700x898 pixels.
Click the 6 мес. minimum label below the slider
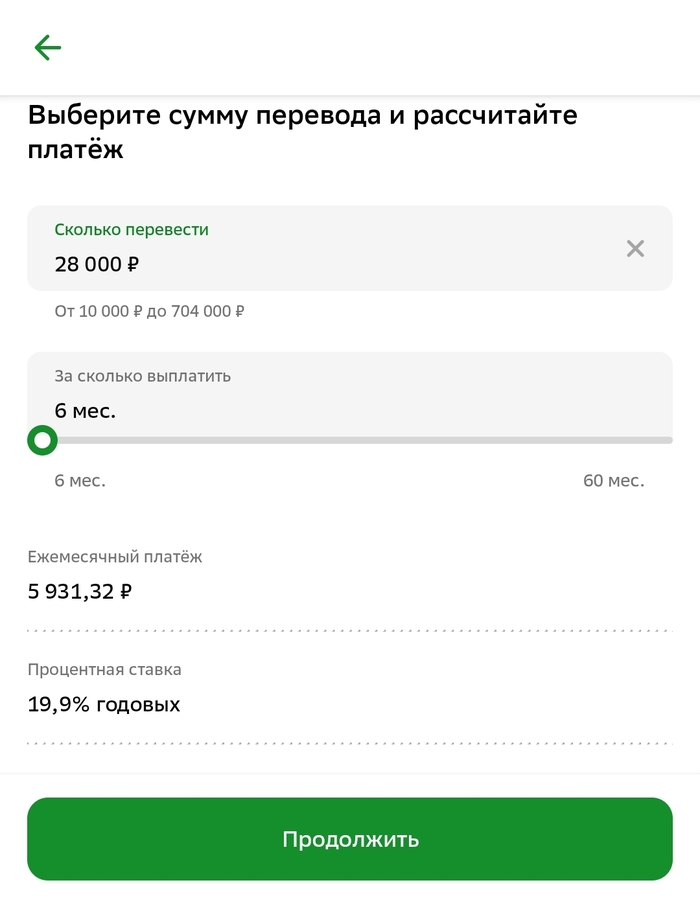pos(80,481)
